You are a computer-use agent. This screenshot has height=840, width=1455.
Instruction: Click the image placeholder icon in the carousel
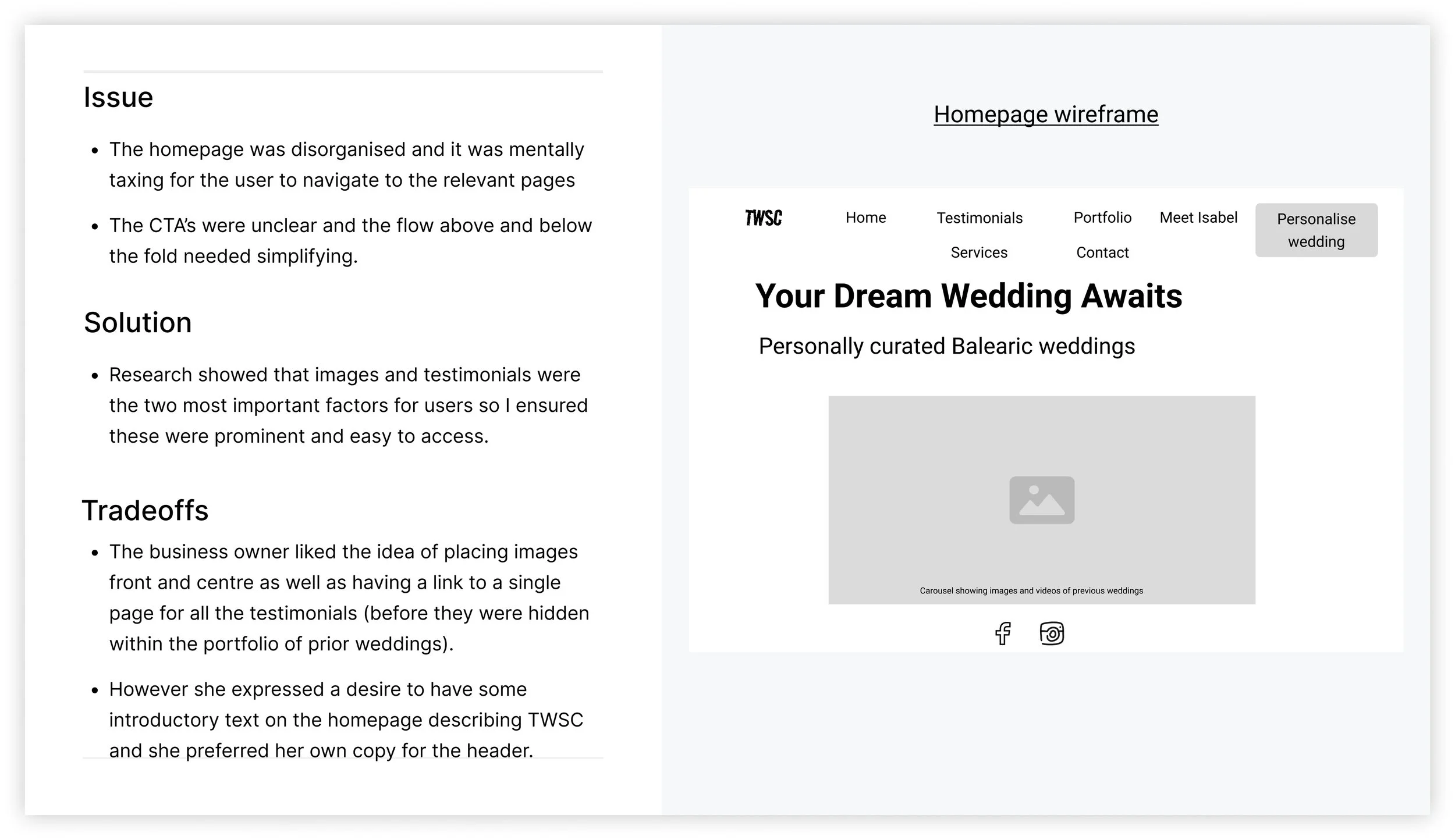tap(1041, 500)
